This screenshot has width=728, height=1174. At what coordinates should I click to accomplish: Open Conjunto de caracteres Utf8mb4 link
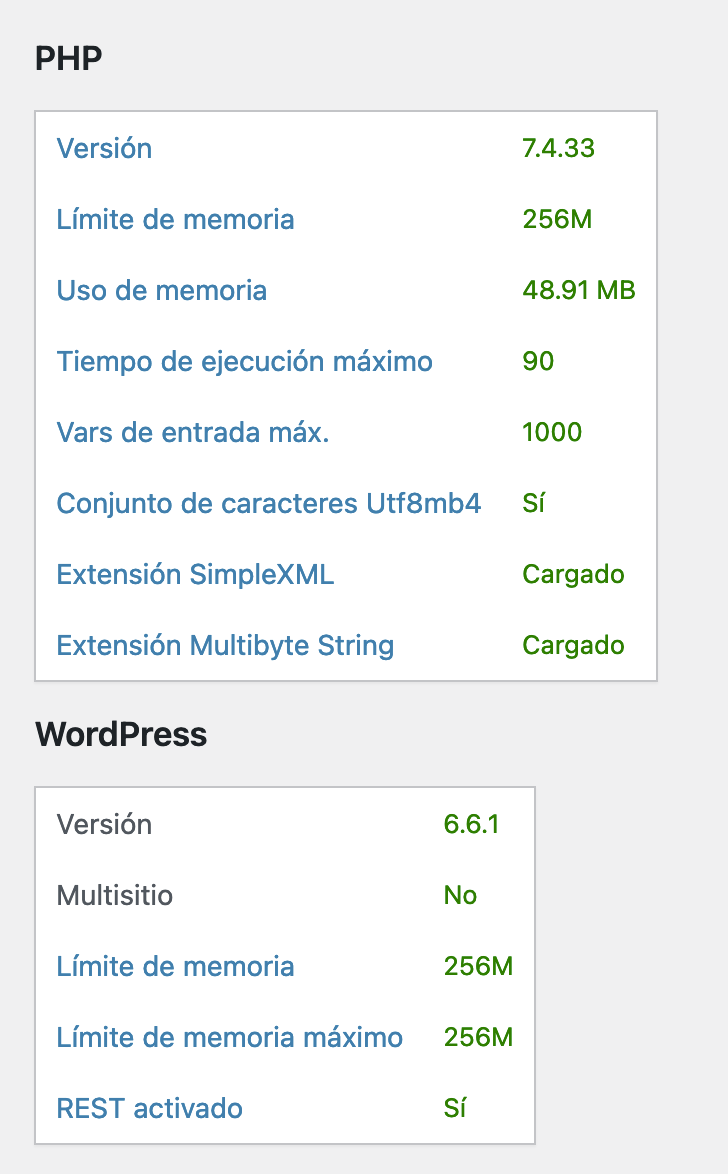pos(269,503)
